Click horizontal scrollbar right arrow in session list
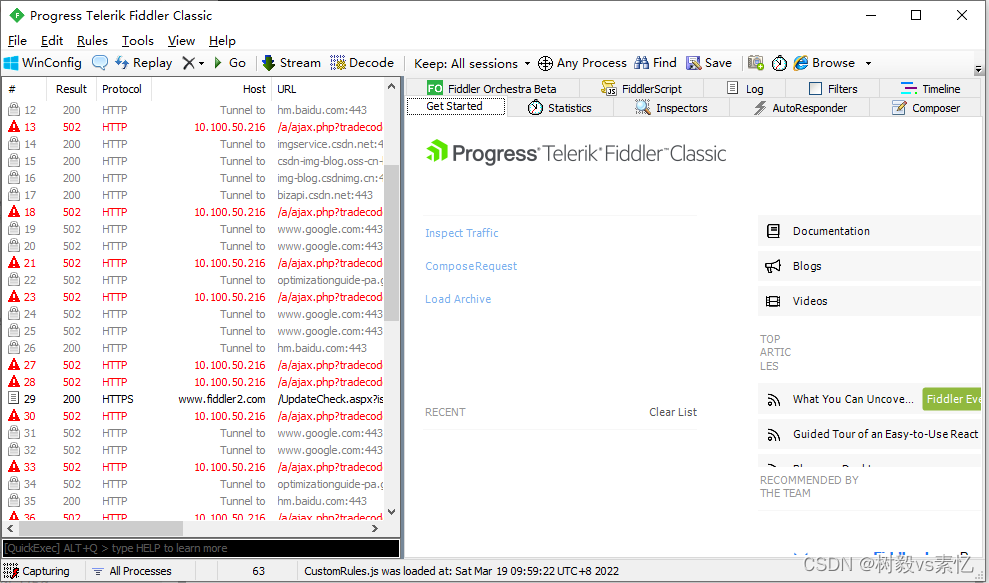This screenshot has height=583, width=989. (375, 528)
